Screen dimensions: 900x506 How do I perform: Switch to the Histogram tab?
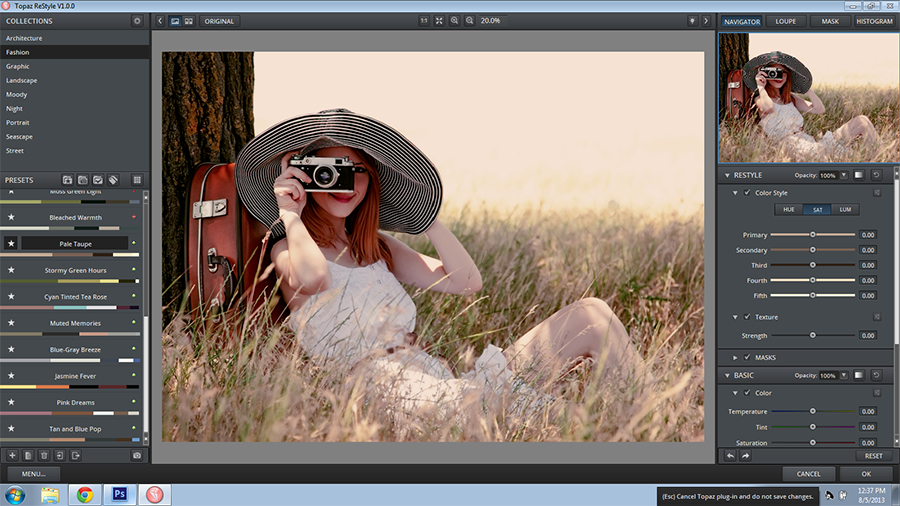pos(874,21)
